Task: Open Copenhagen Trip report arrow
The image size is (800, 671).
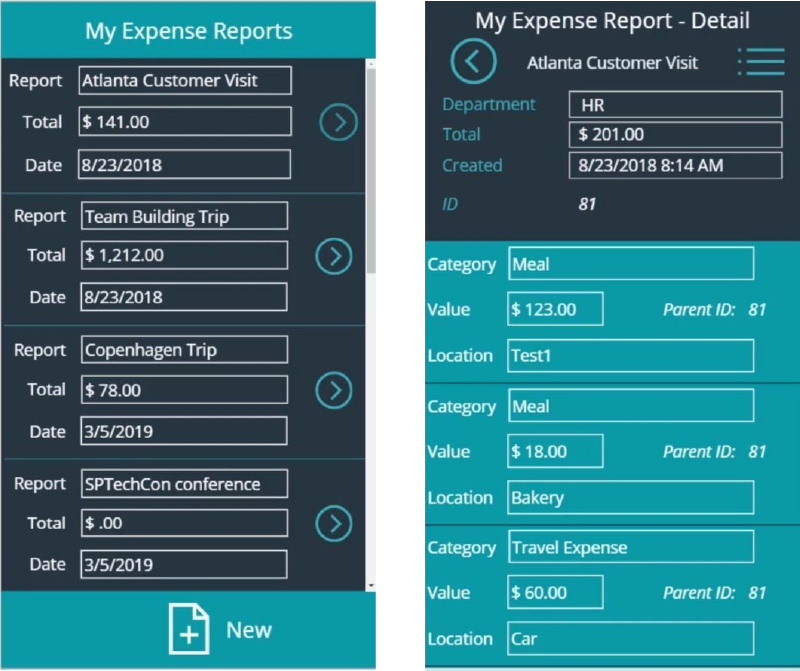Action: [x=334, y=390]
